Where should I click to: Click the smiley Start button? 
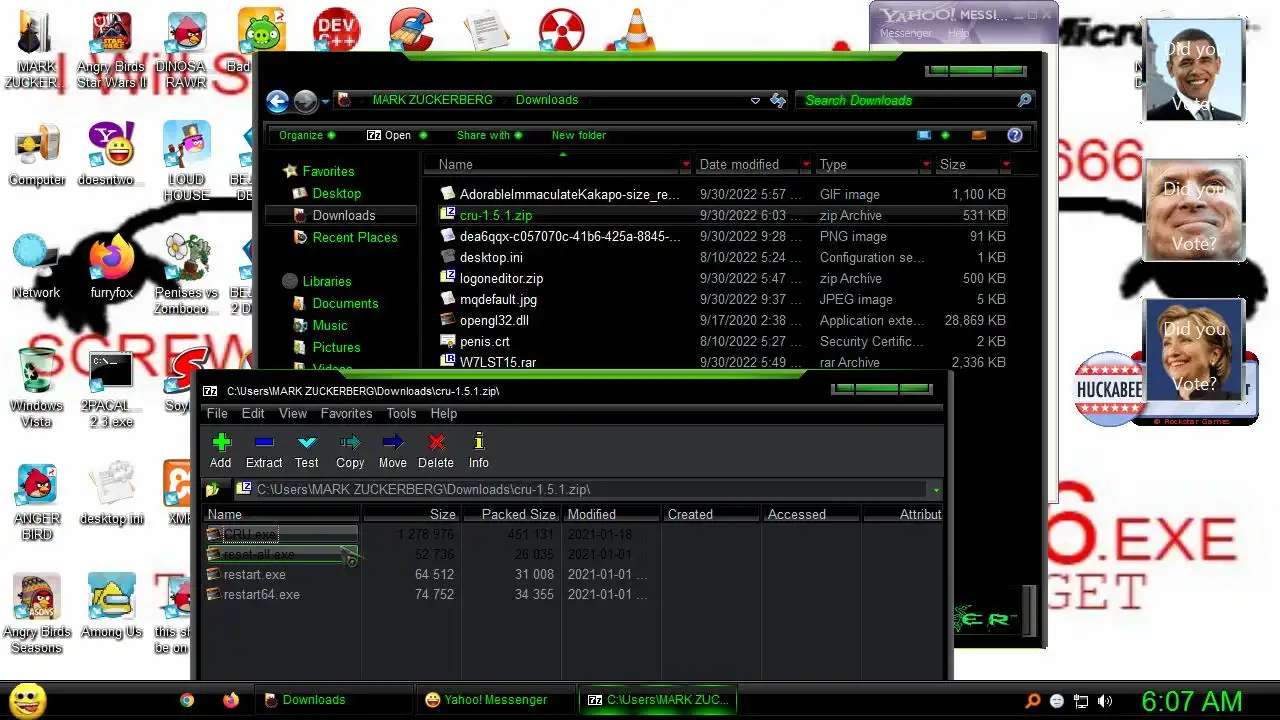[x=27, y=700]
